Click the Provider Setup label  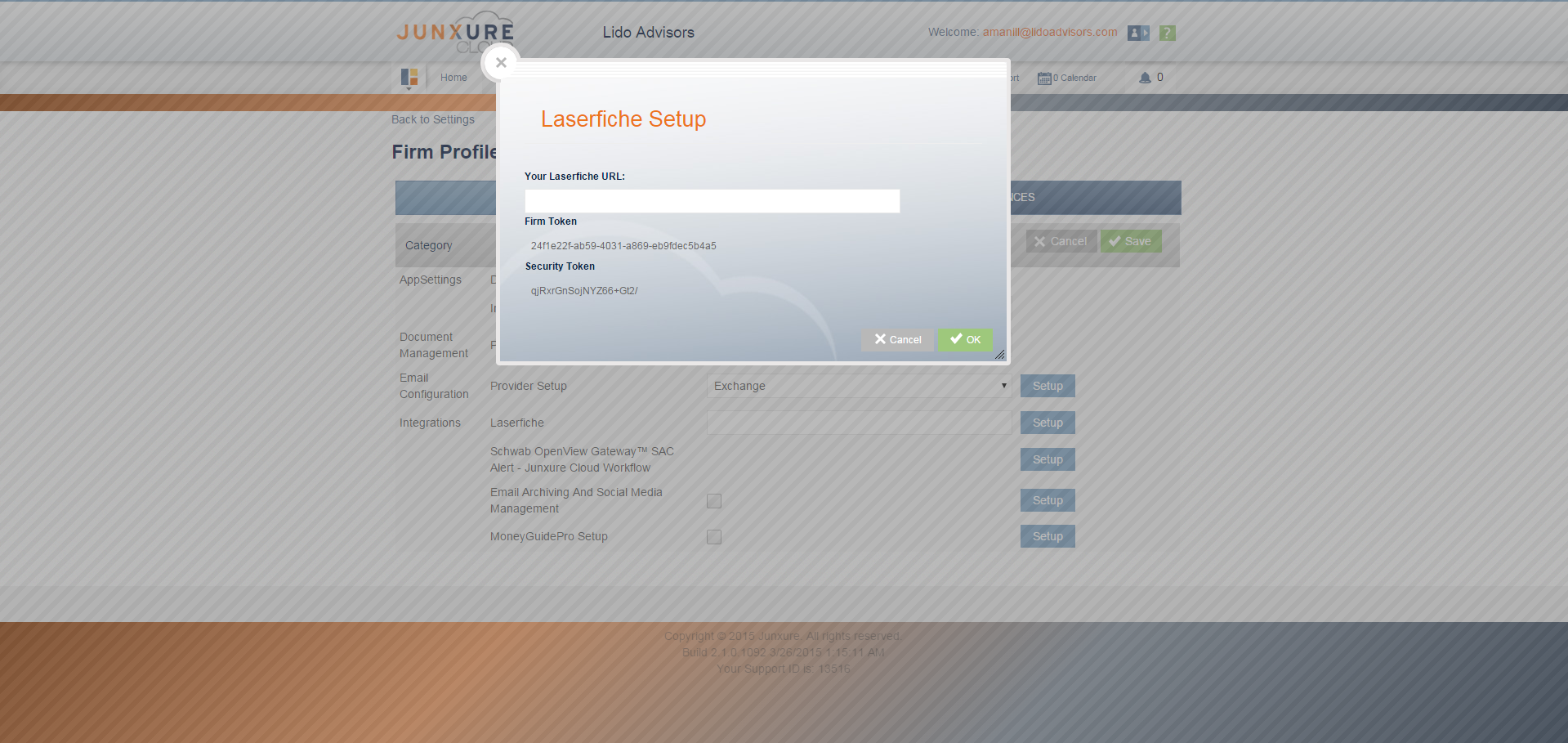(x=529, y=386)
